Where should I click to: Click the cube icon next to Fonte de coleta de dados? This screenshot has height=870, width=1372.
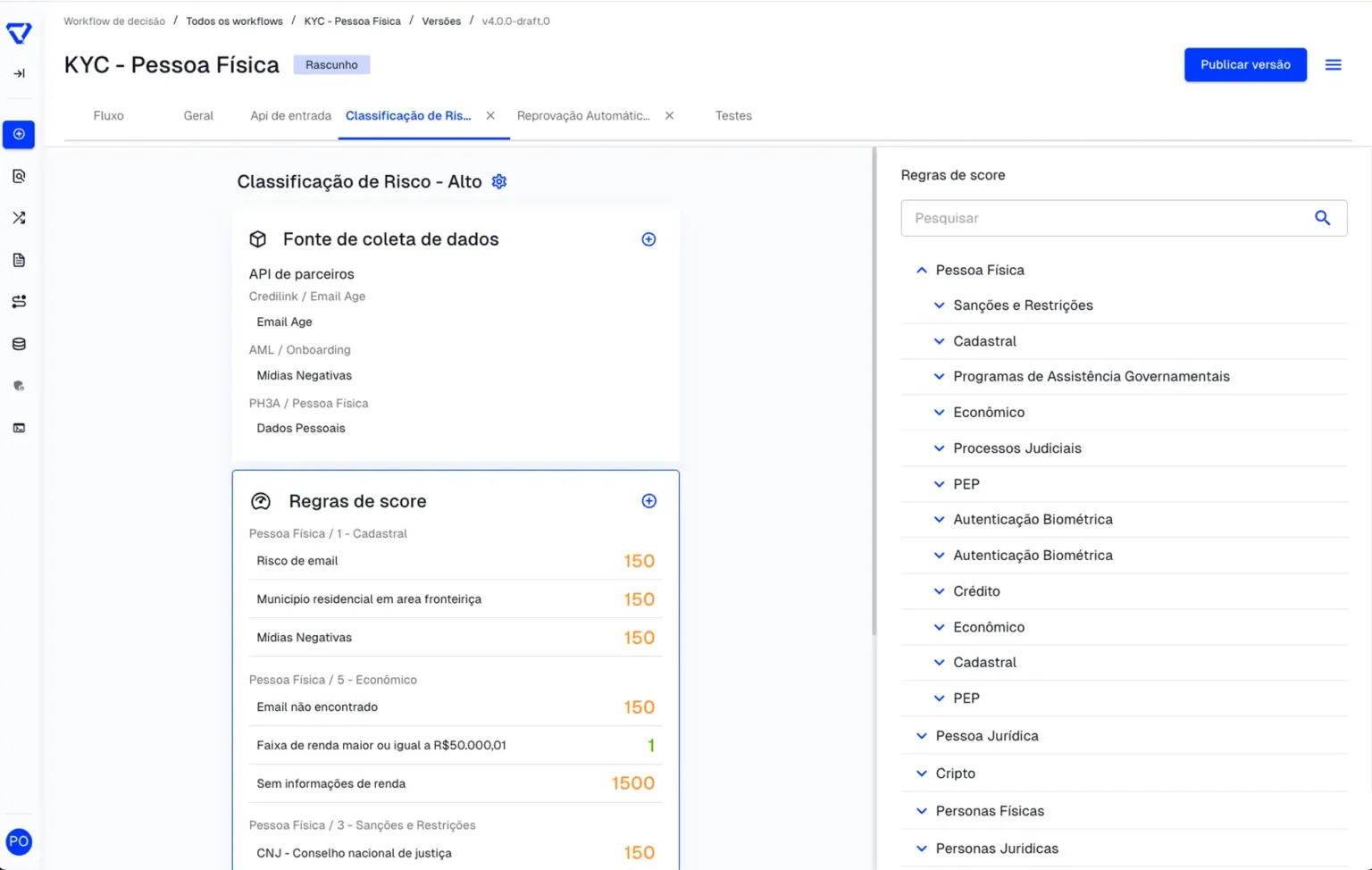click(x=258, y=239)
